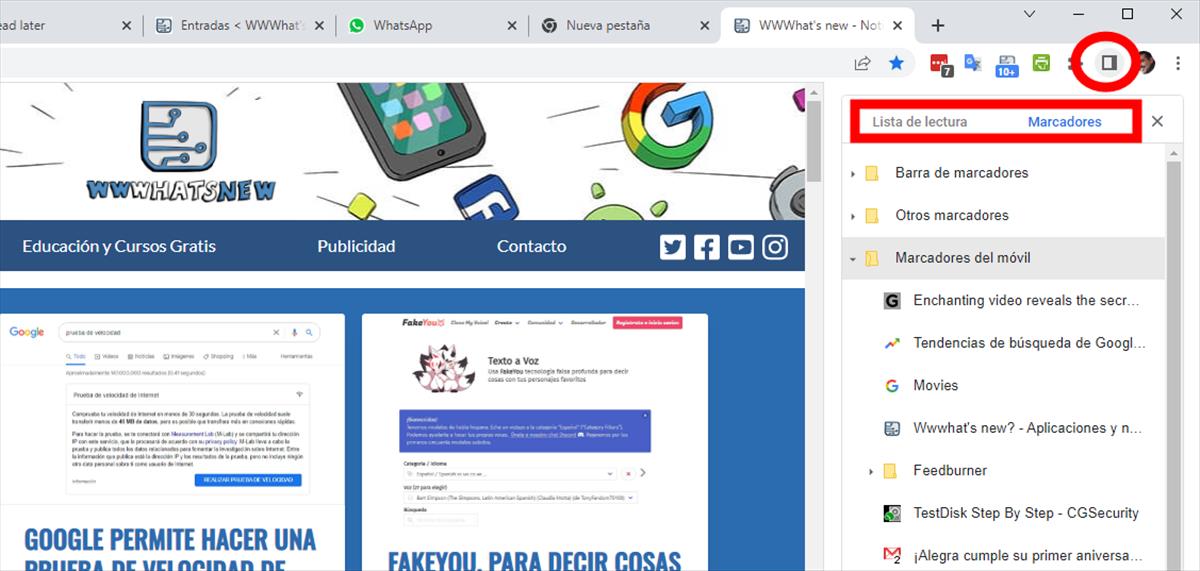Viewport: 1200px width, 571px height.
Task: Visit the Twitter icon in site header
Action: (673, 247)
